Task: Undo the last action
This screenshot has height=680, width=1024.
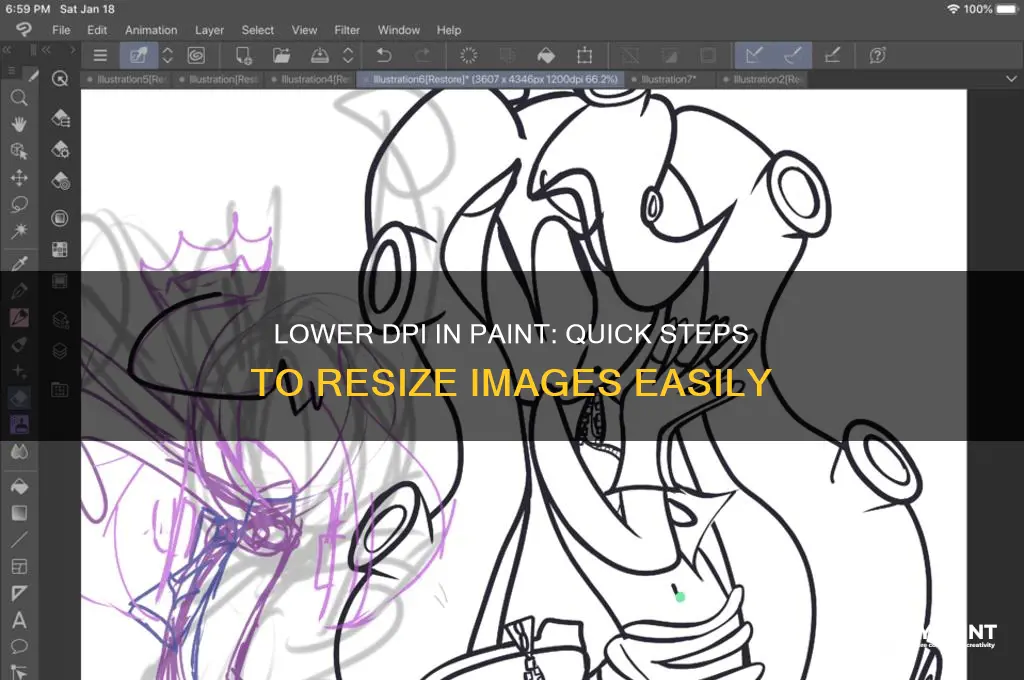Action: pos(384,56)
